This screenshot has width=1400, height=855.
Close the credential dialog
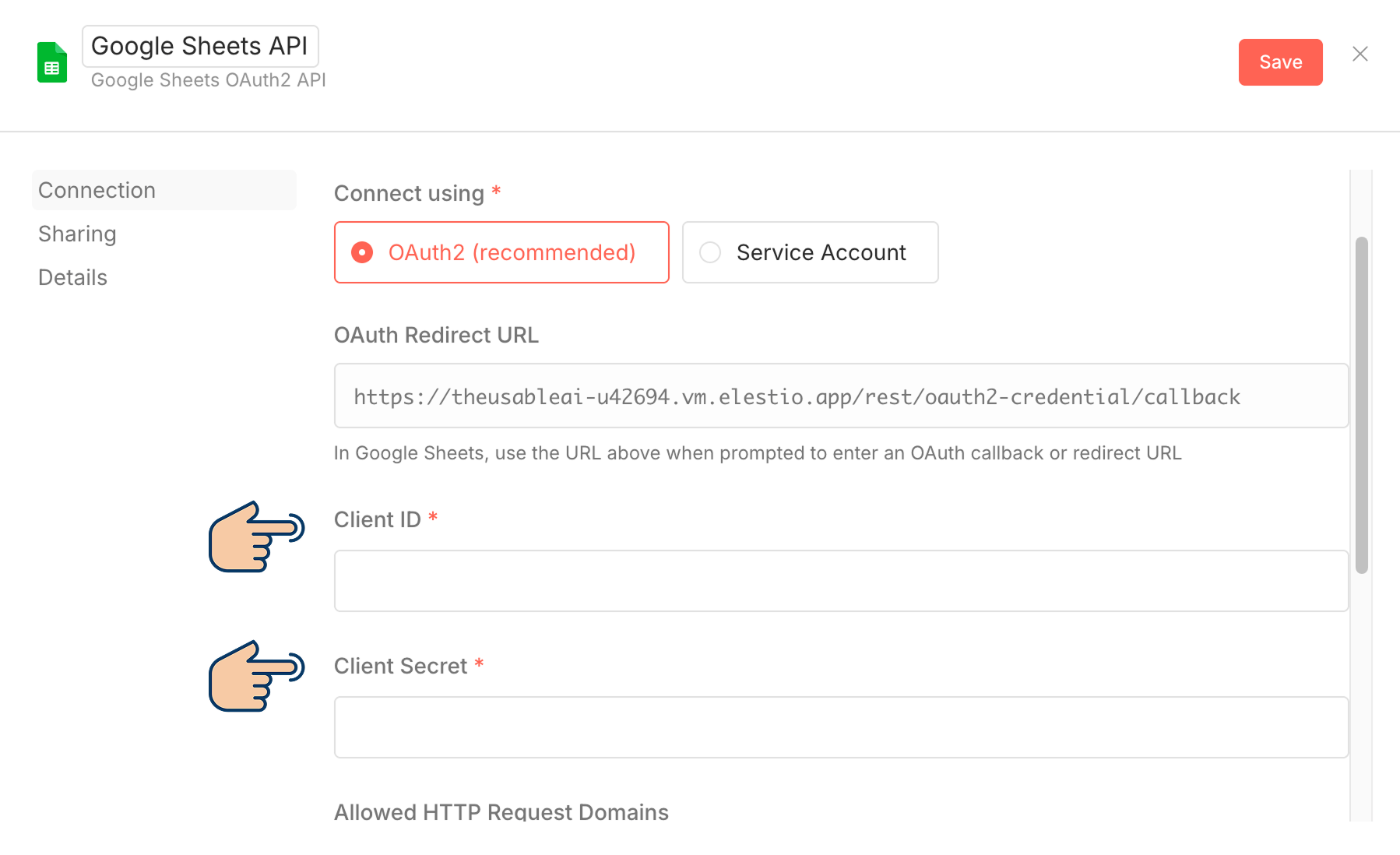click(x=1360, y=54)
